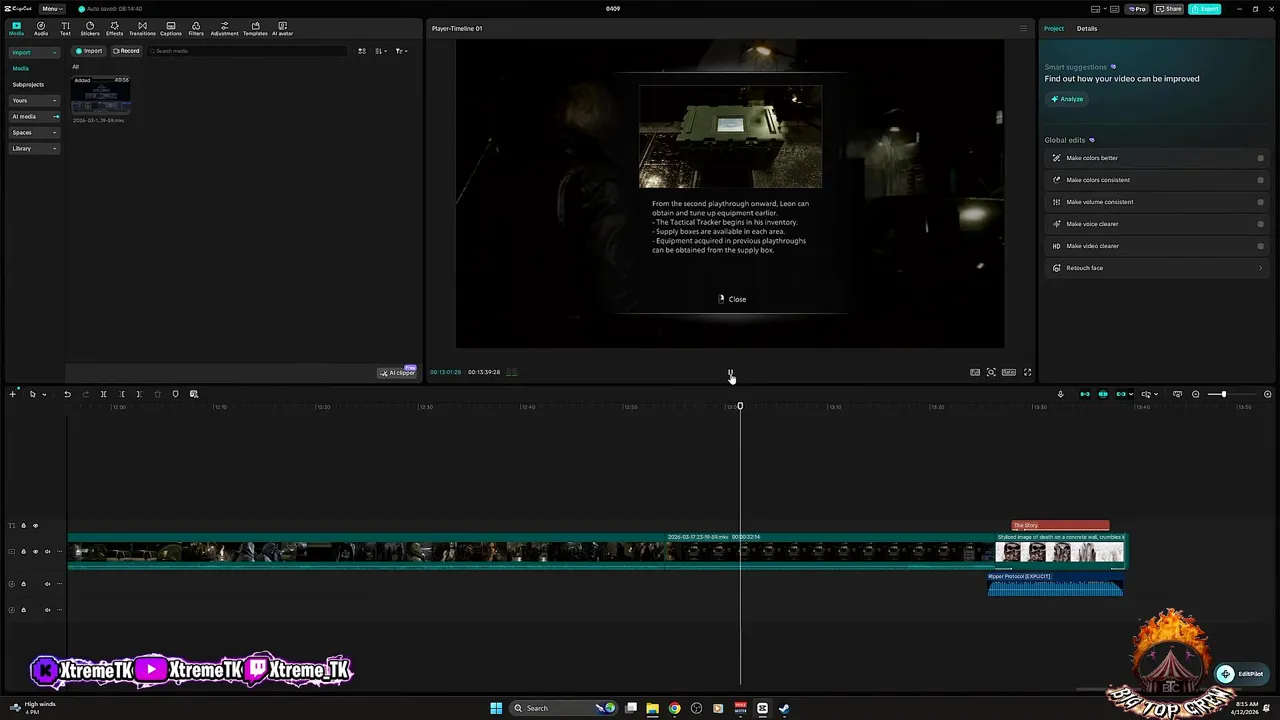Click the Search media field

(x=248, y=51)
